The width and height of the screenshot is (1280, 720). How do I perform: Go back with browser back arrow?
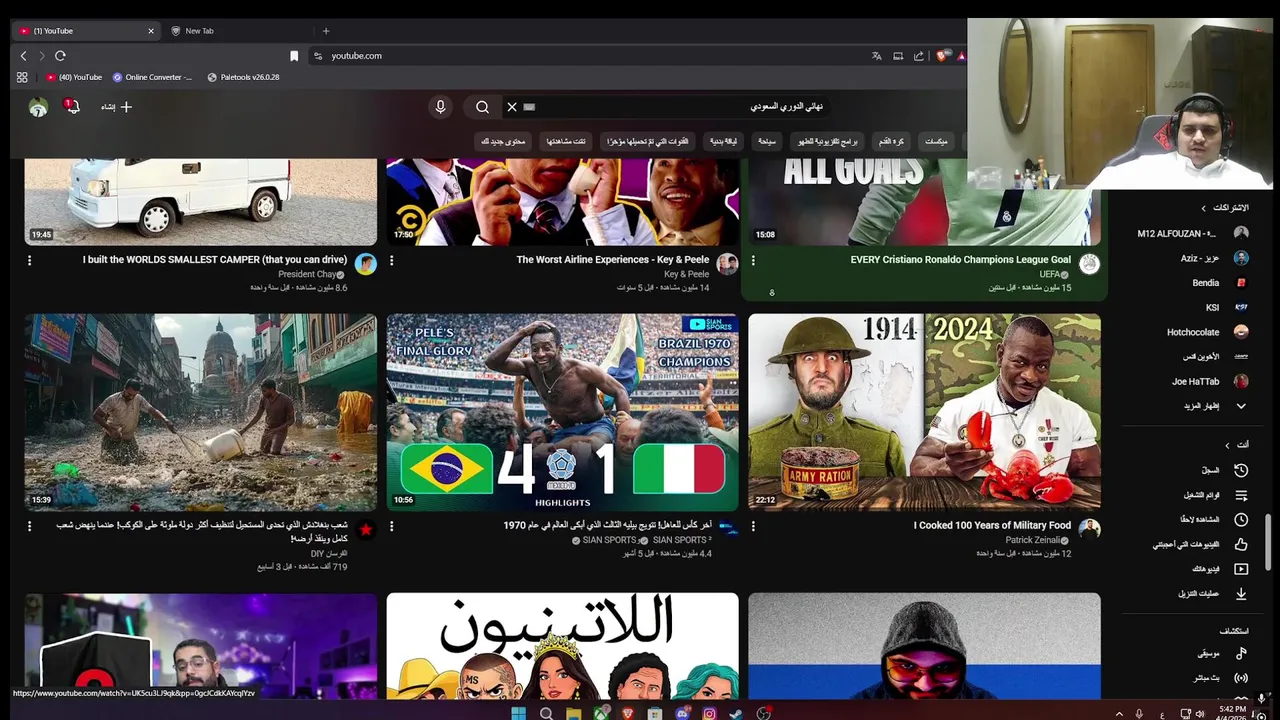[x=23, y=56]
